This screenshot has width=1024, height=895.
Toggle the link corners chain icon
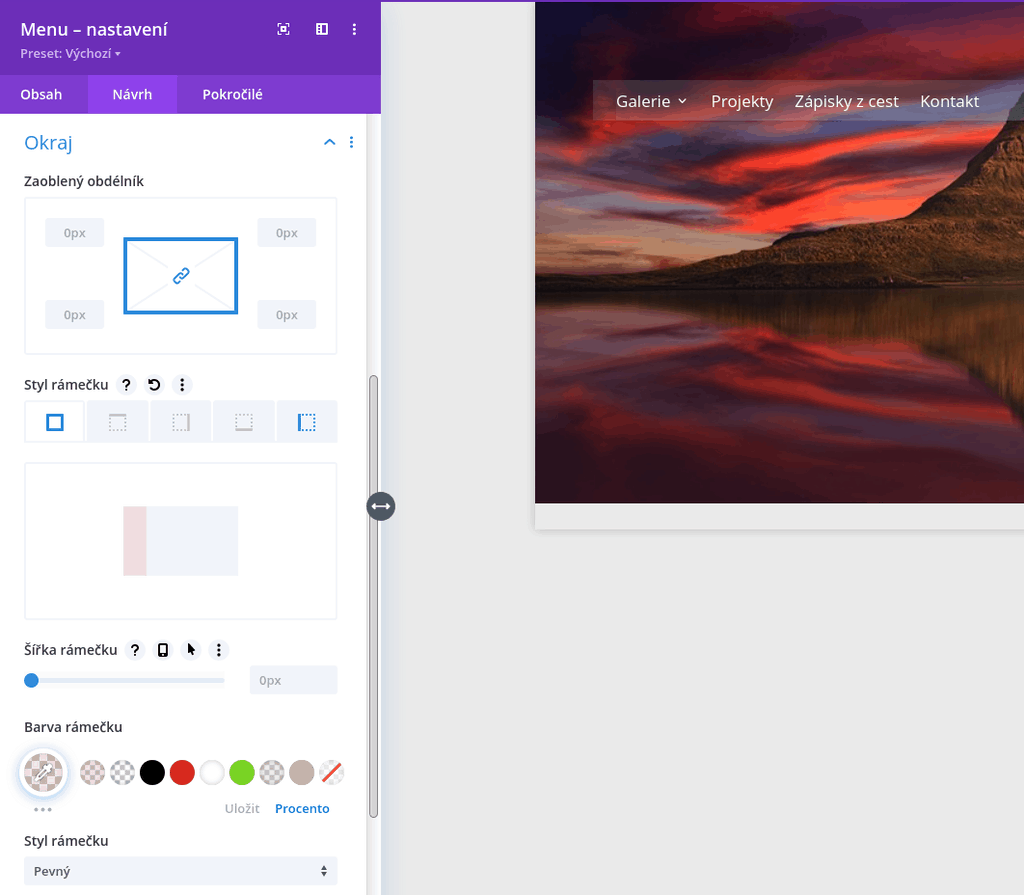181,276
